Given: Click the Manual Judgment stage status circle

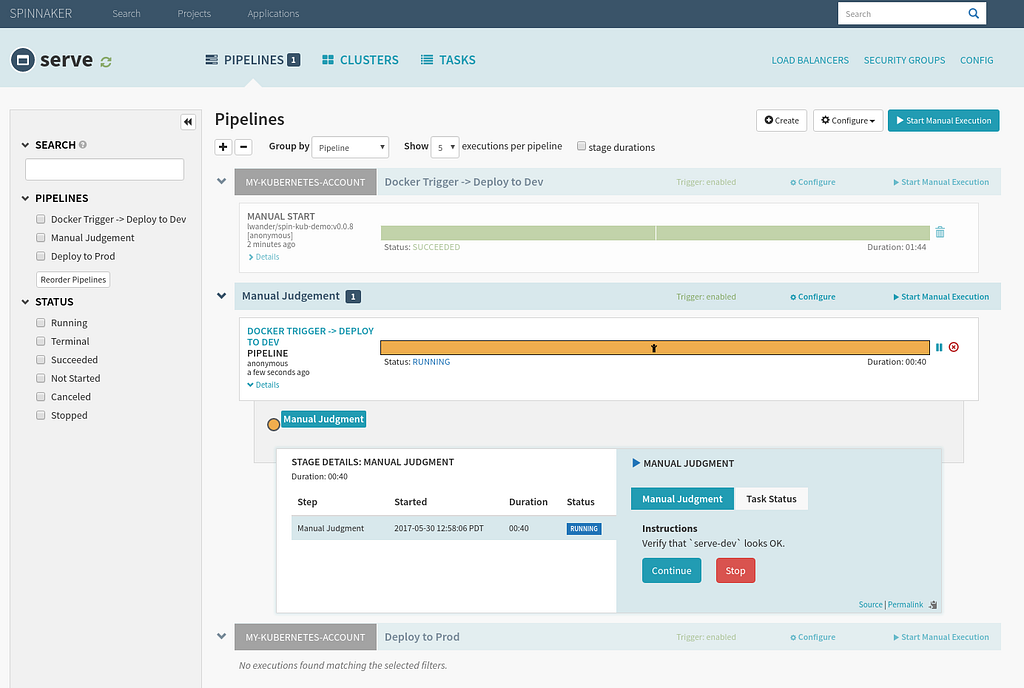Looking at the screenshot, I should (274, 424).
